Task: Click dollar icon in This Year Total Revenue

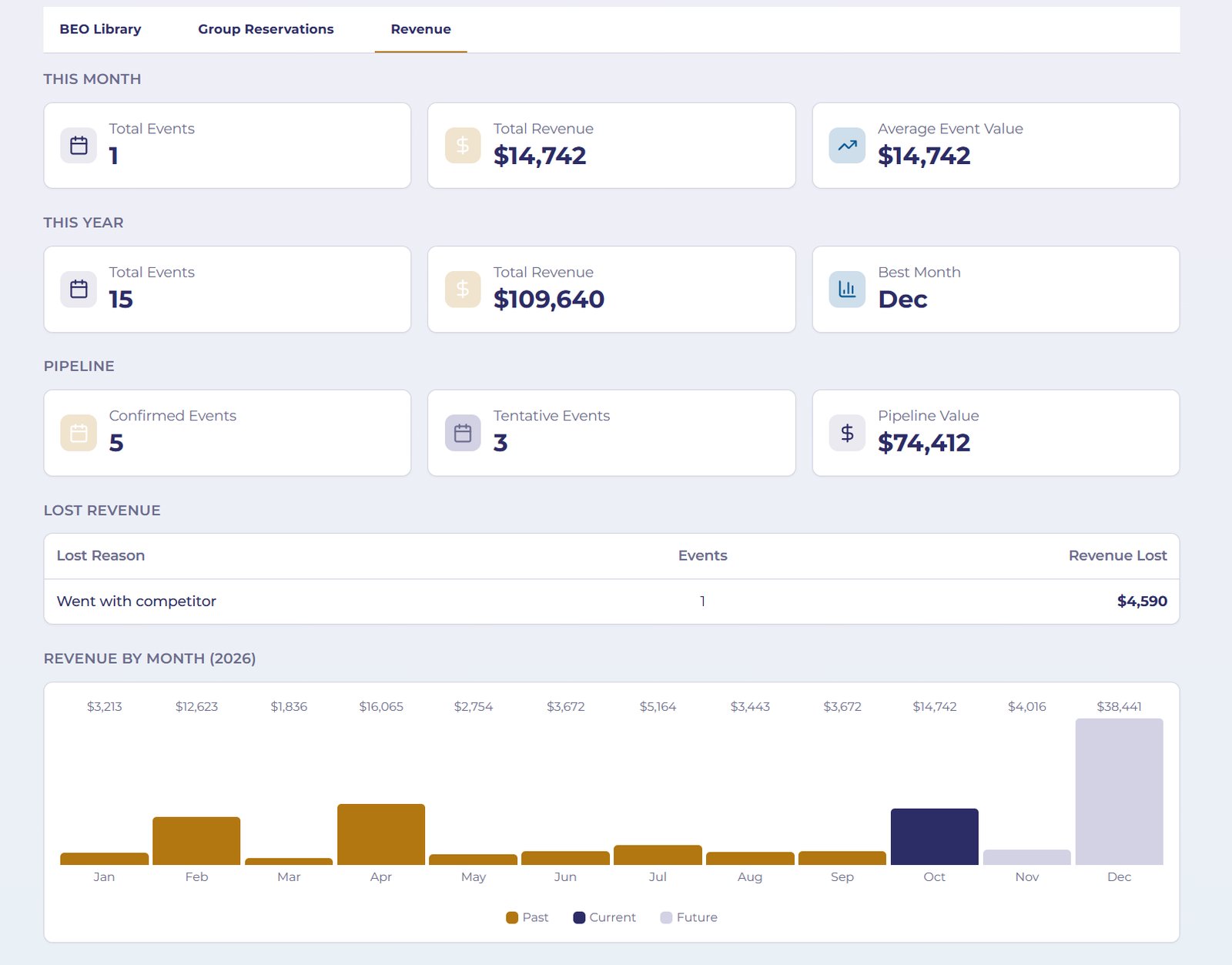Action: [463, 289]
